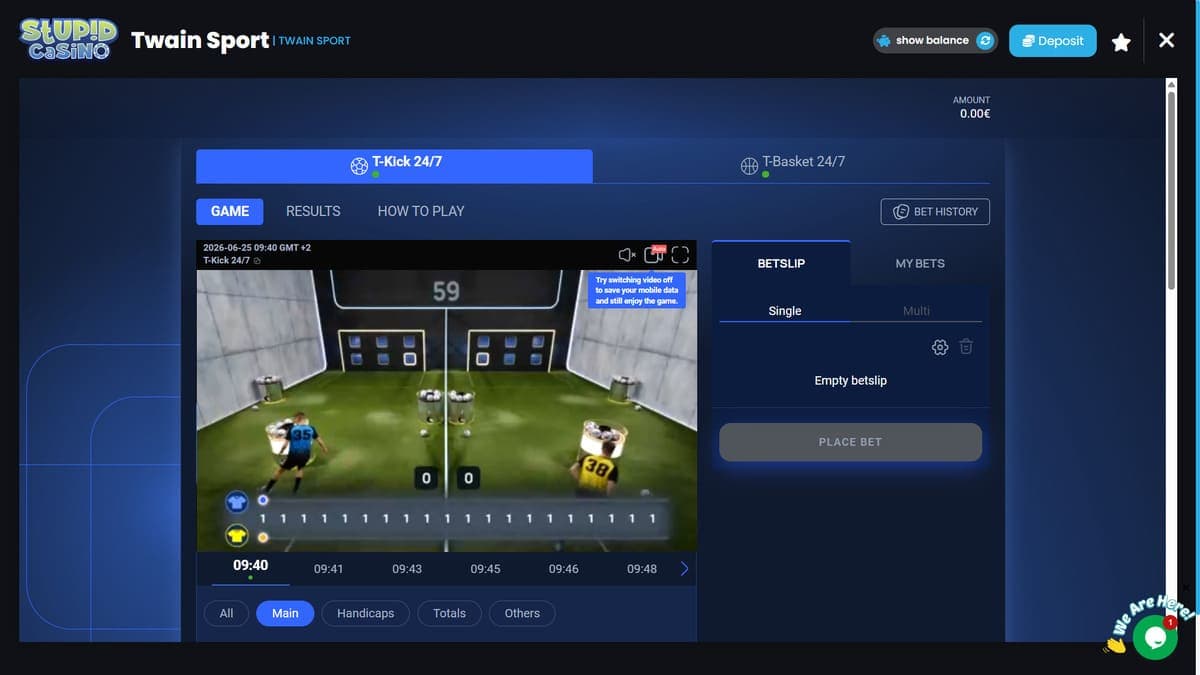The height and width of the screenshot is (675, 1200).
Task: Open the RESULTS tab
Action: coord(313,211)
